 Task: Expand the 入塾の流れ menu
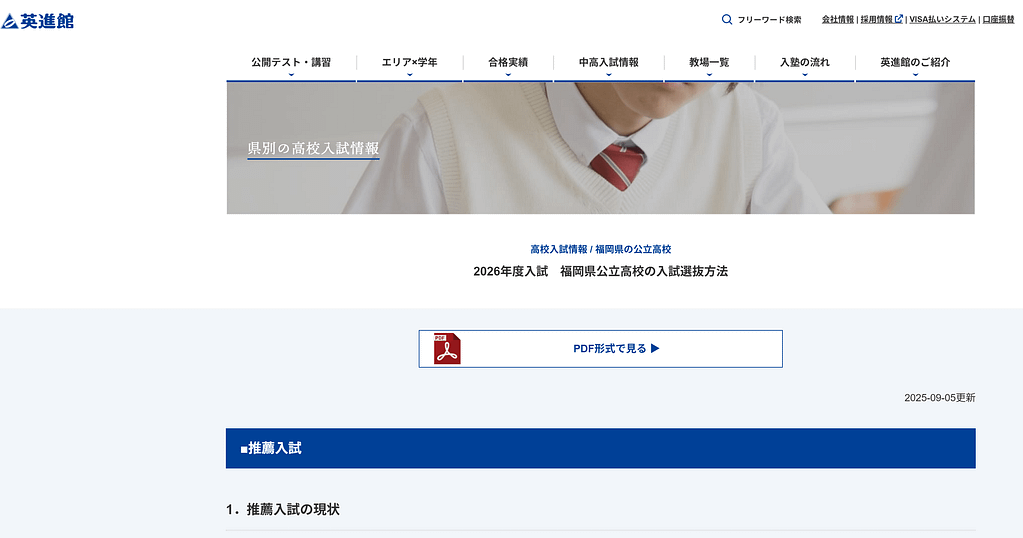[805, 63]
